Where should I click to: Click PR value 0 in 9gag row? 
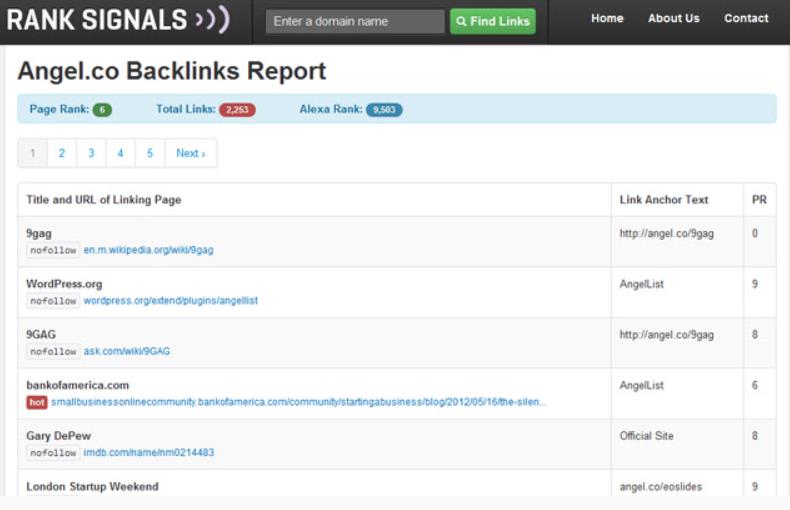(x=755, y=233)
